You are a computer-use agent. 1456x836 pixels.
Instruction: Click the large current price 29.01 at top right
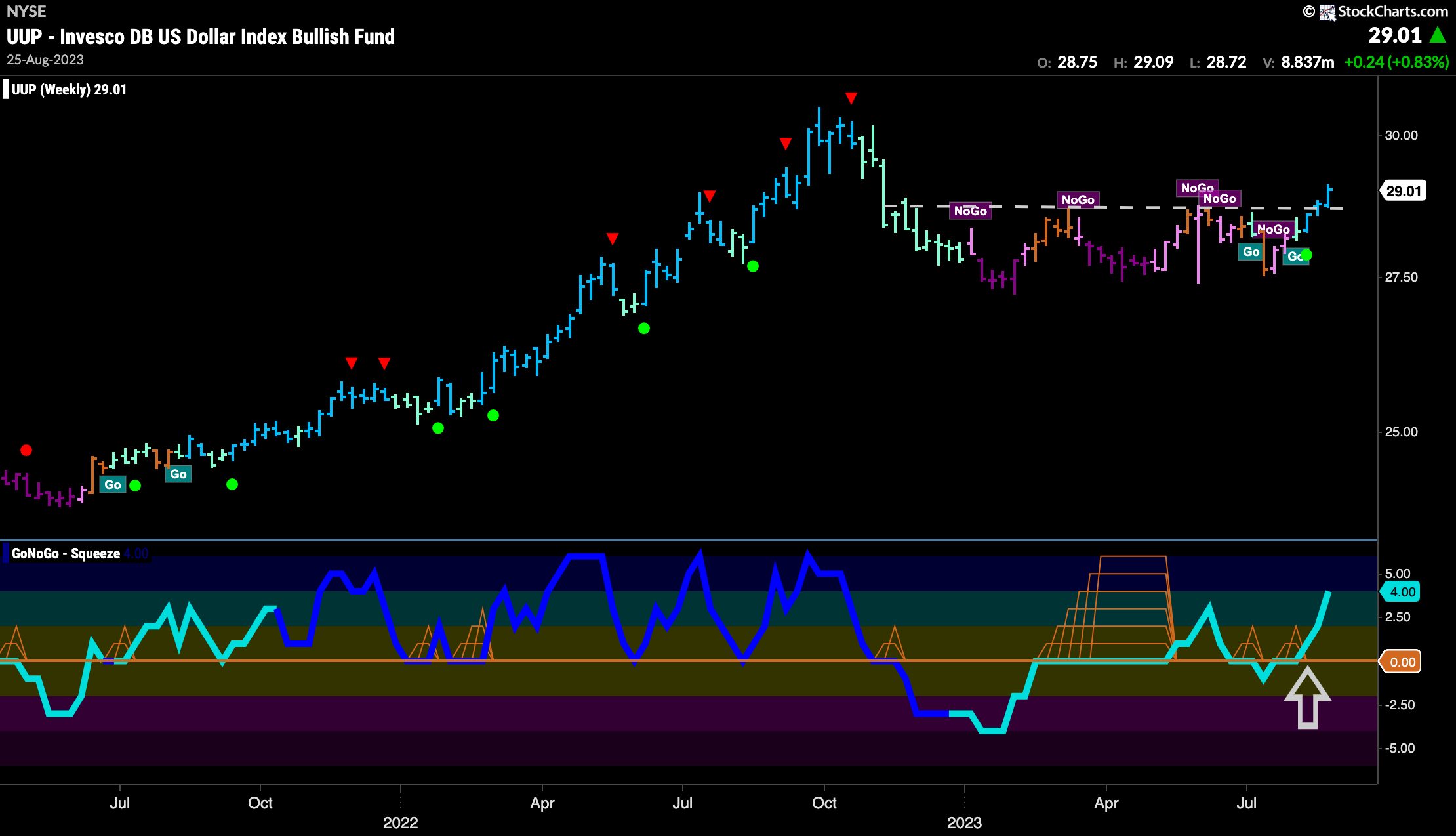[1395, 35]
